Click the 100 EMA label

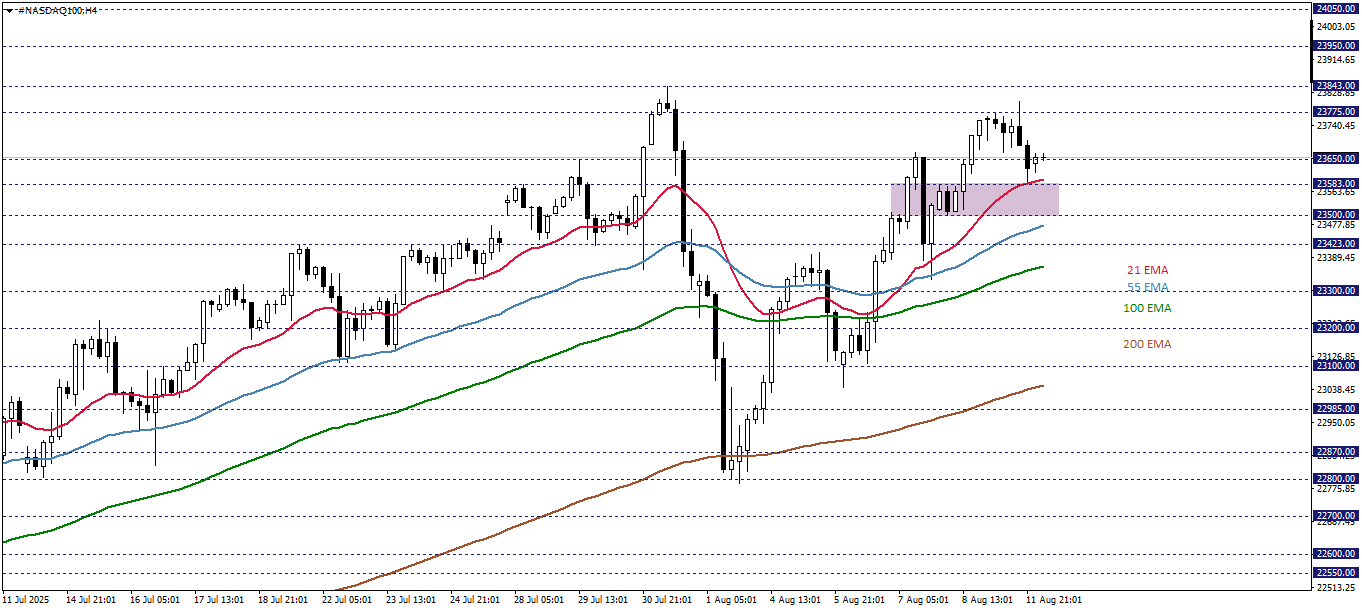tap(1147, 308)
